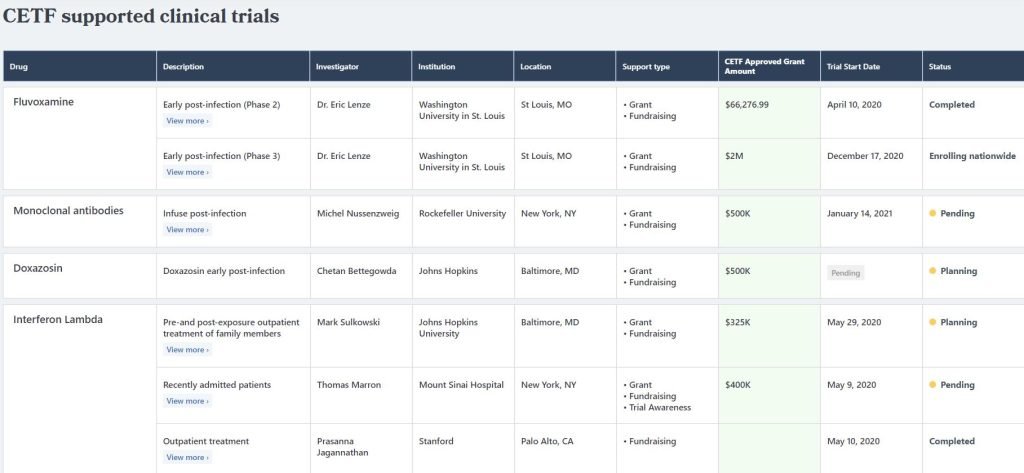Screen dimensions: 1024x473
Task: Click the gray Pending start date badge
Action: [x=846, y=272]
